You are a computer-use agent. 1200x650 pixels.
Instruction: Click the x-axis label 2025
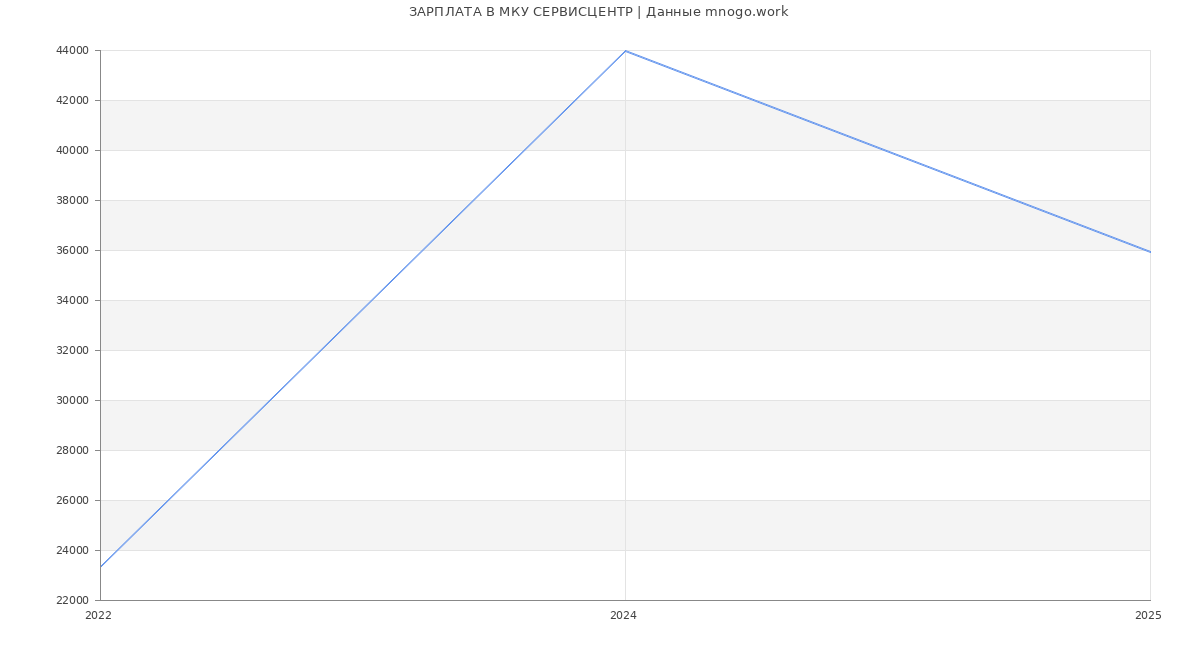[1148, 616]
